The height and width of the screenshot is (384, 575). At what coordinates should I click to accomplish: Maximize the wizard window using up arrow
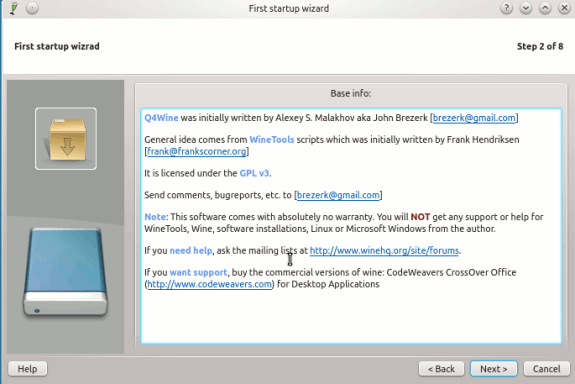(x=545, y=8)
